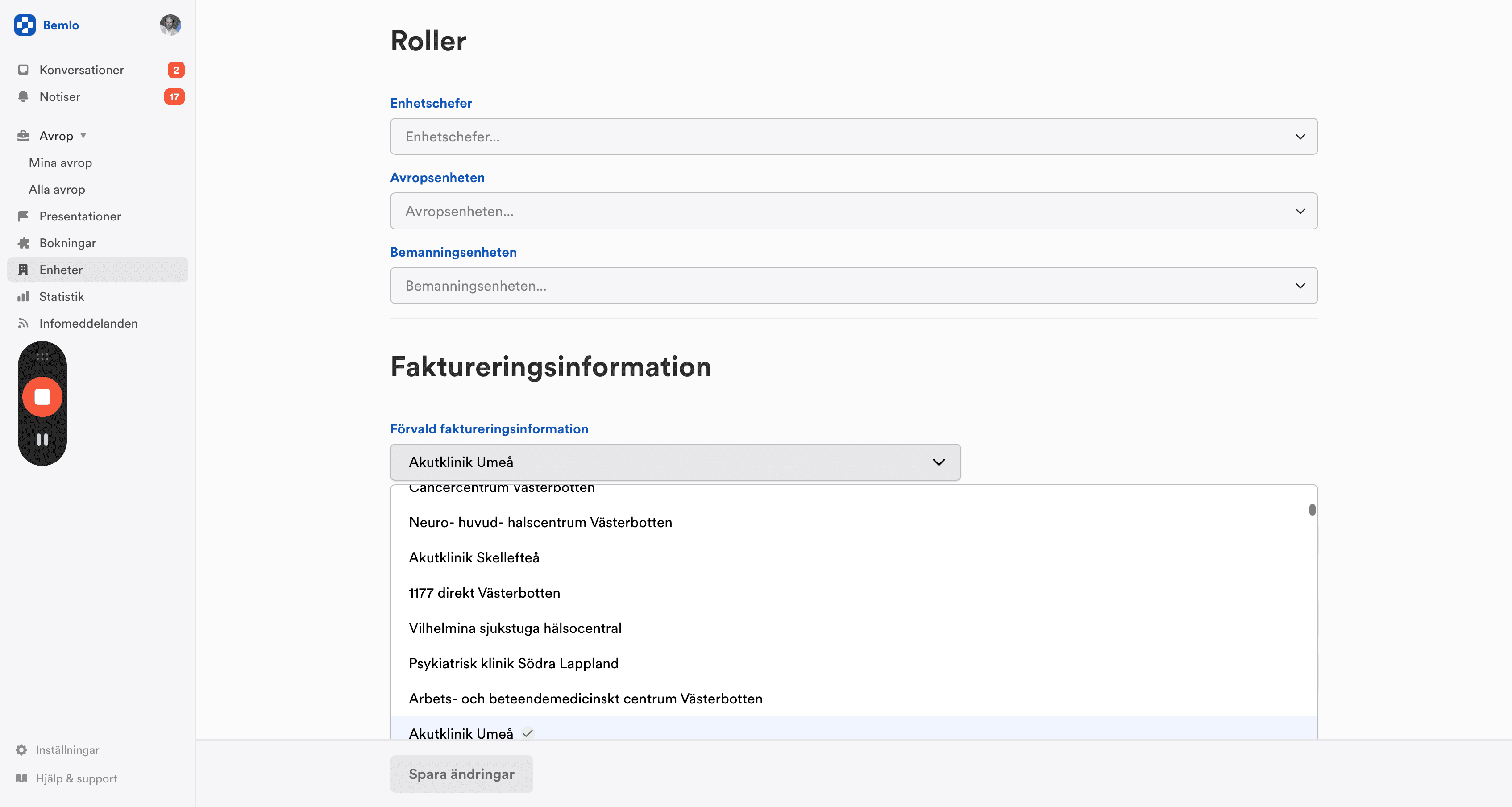Select 1177 direkt Västerbotten option
Screen dimensions: 1512x807
853,593
